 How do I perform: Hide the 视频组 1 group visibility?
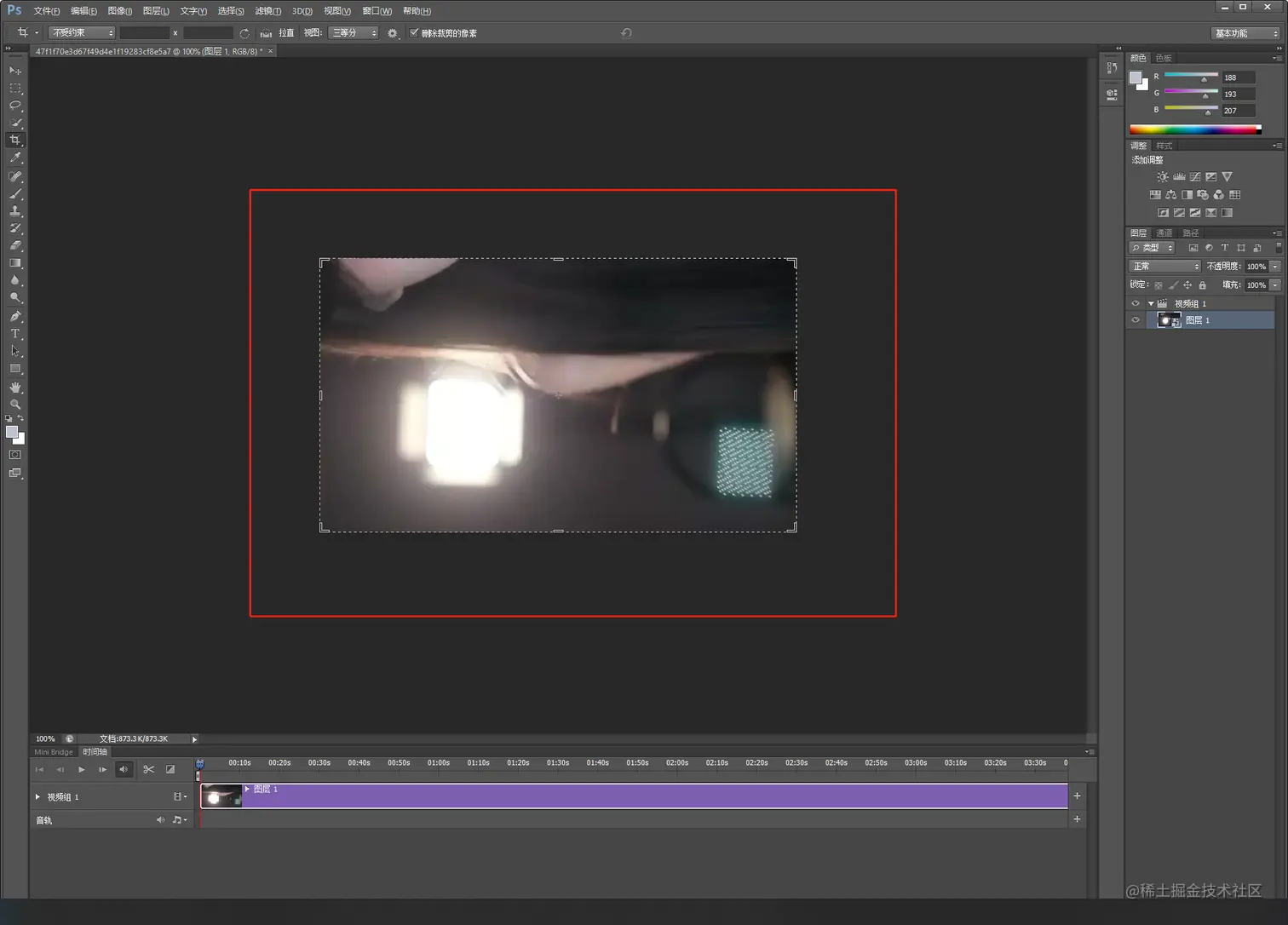coord(1136,303)
